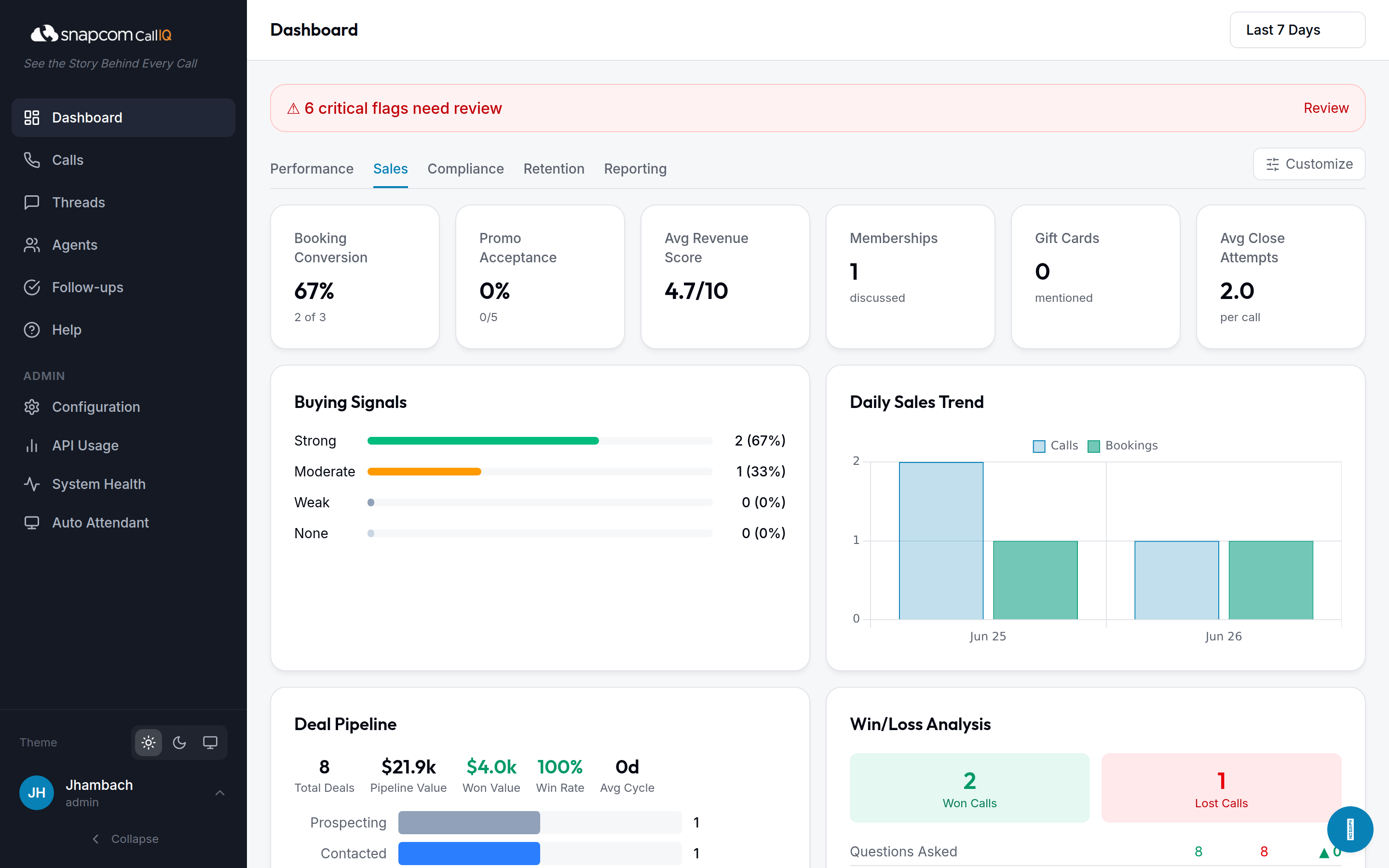The height and width of the screenshot is (868, 1389).
Task: Open API Usage page
Action: click(x=123, y=446)
